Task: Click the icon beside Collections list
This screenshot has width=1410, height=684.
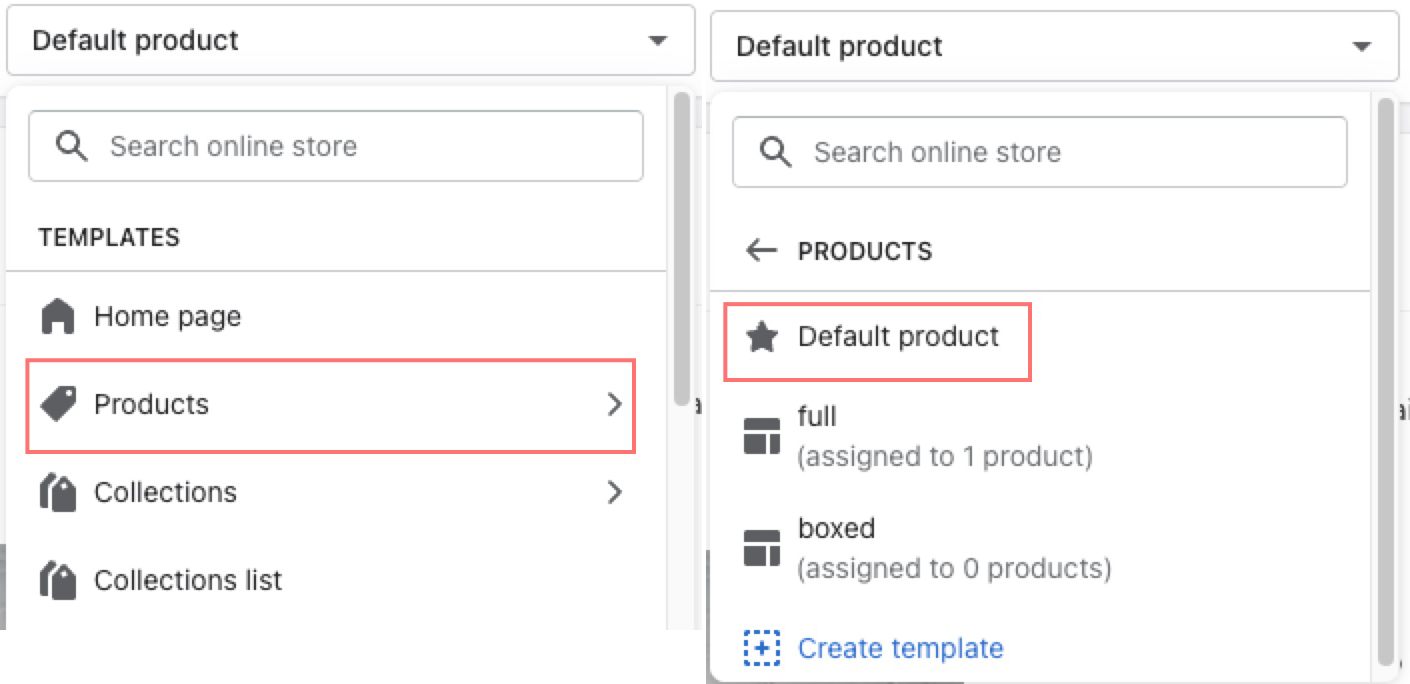Action: [58, 581]
